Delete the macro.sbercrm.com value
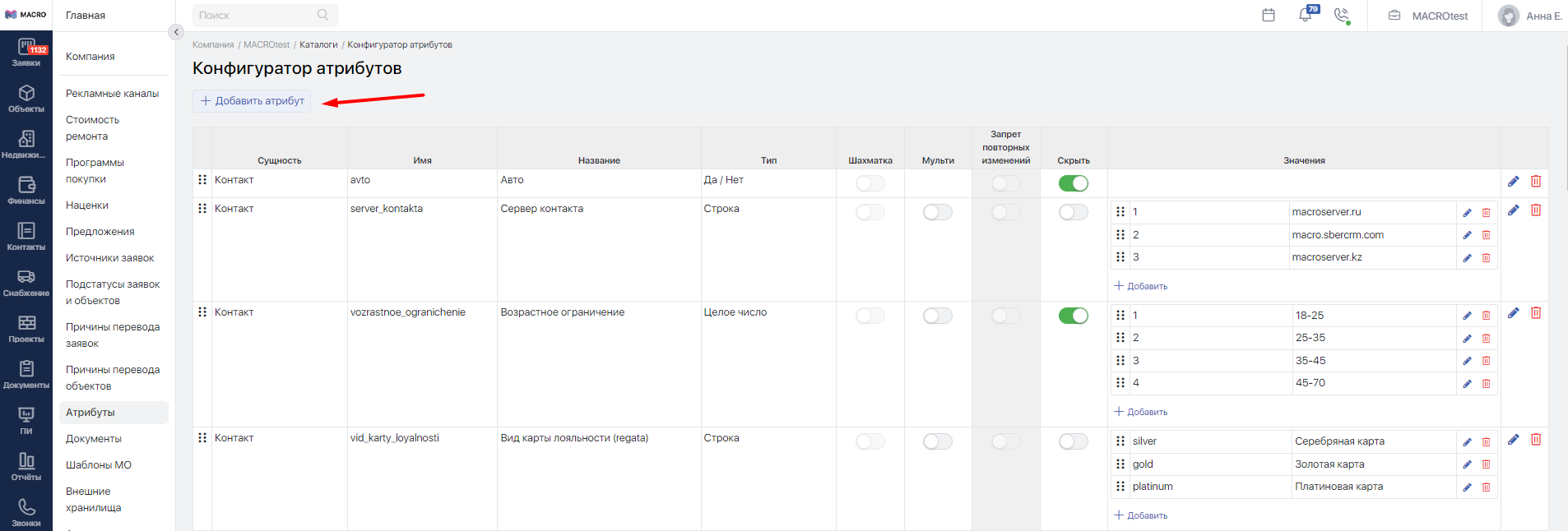Screen dimensions: 1568x531 click(1486, 235)
